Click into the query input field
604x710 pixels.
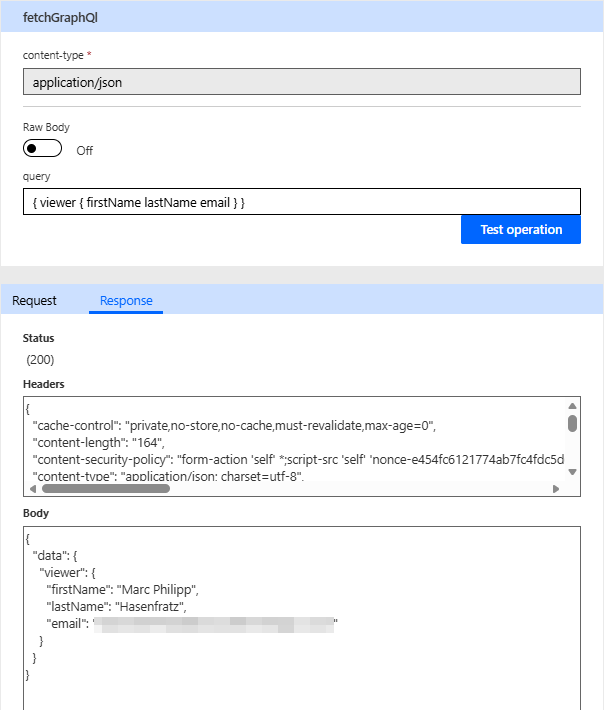click(301, 202)
